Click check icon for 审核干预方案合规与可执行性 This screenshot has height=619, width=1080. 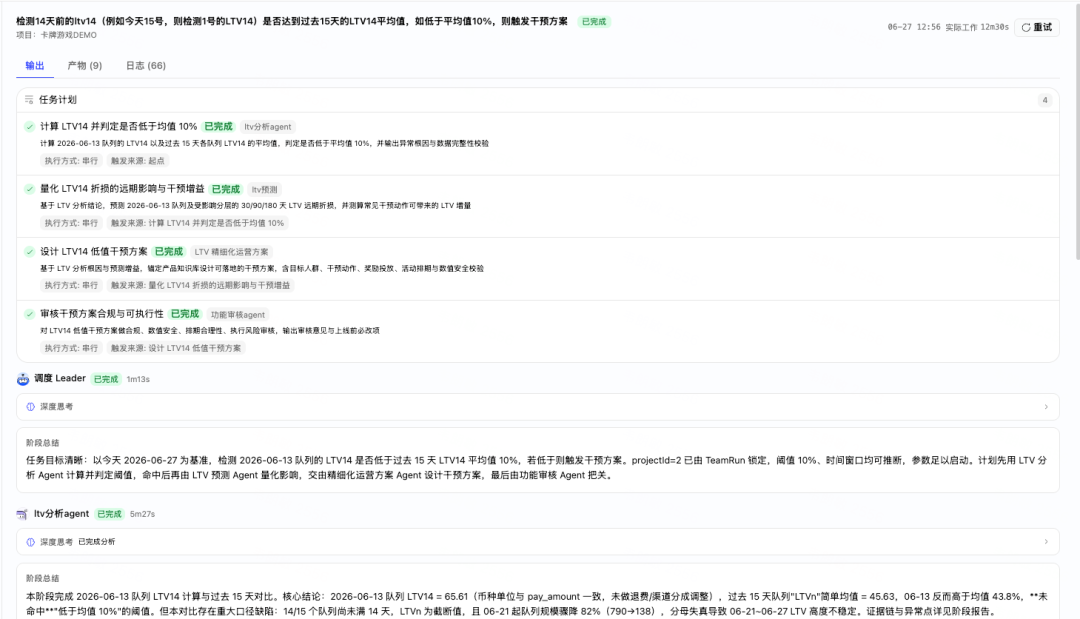tap(30, 314)
